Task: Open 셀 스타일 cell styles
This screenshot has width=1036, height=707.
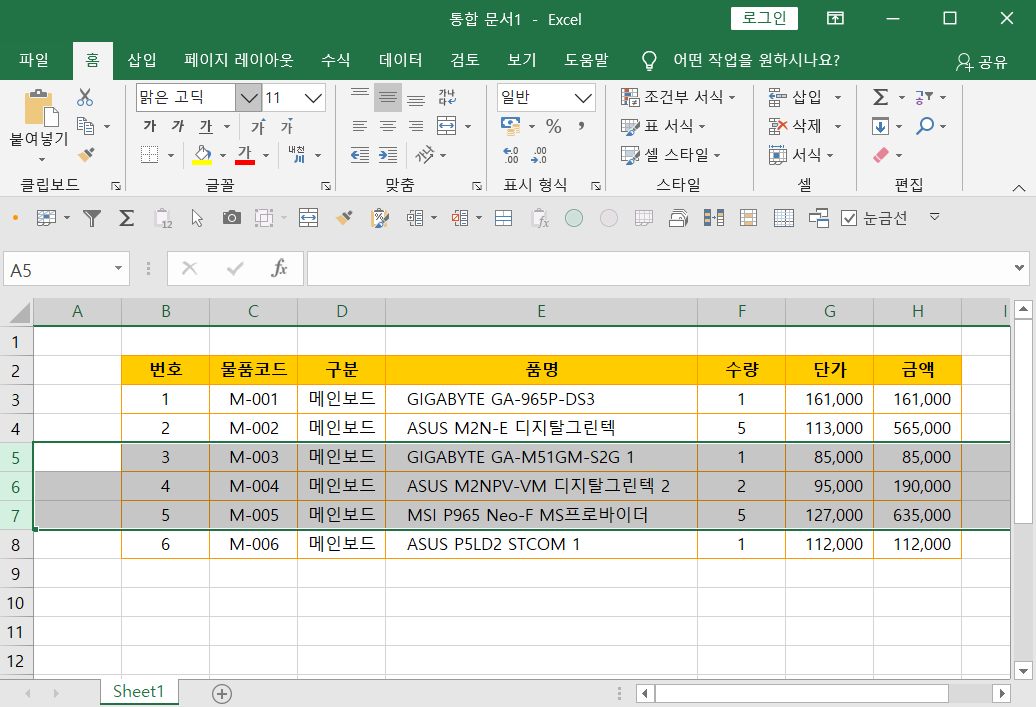Action: coord(670,155)
